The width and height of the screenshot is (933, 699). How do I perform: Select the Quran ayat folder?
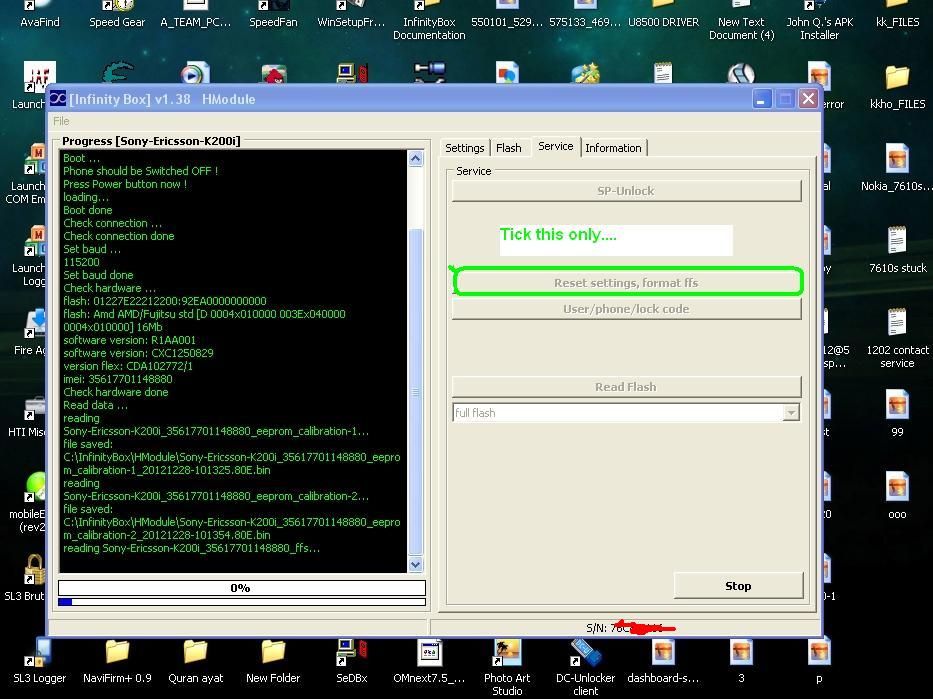click(195, 660)
